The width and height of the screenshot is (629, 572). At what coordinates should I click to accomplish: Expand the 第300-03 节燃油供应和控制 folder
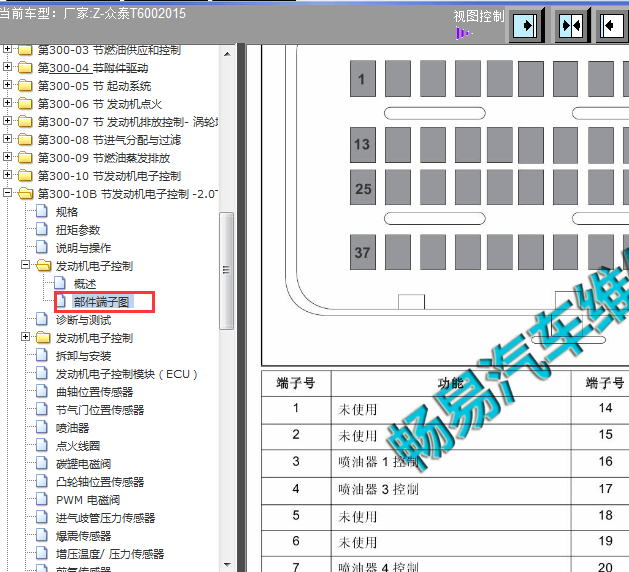(7, 49)
